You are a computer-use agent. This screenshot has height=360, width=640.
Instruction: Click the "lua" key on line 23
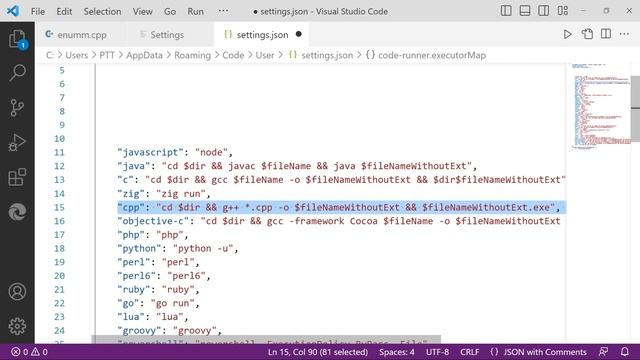tap(131, 317)
